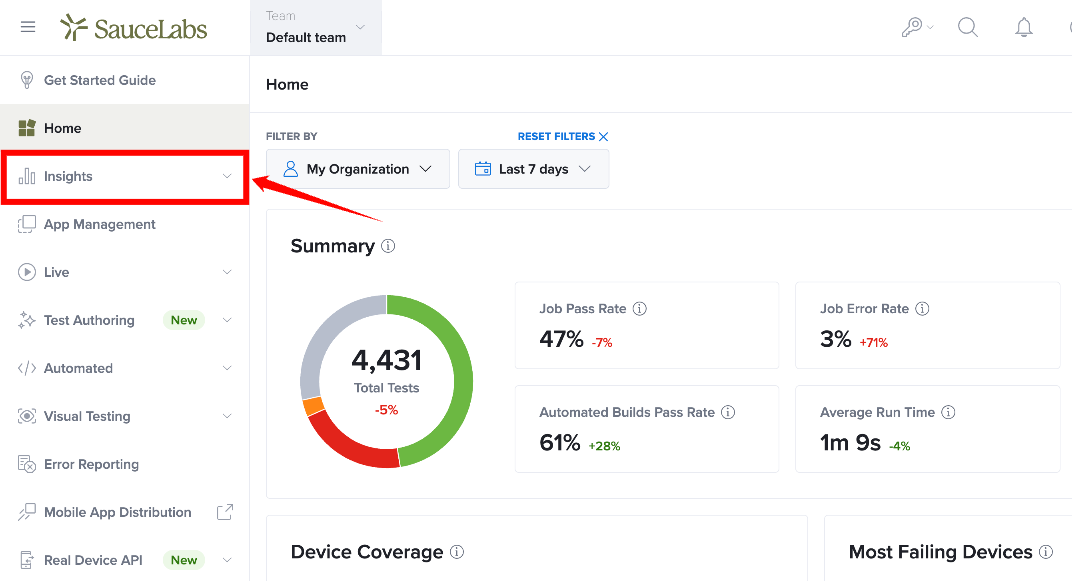Viewport: 1072px width, 581px height.
Task: Click the RESET FILTERS link
Action: [563, 137]
